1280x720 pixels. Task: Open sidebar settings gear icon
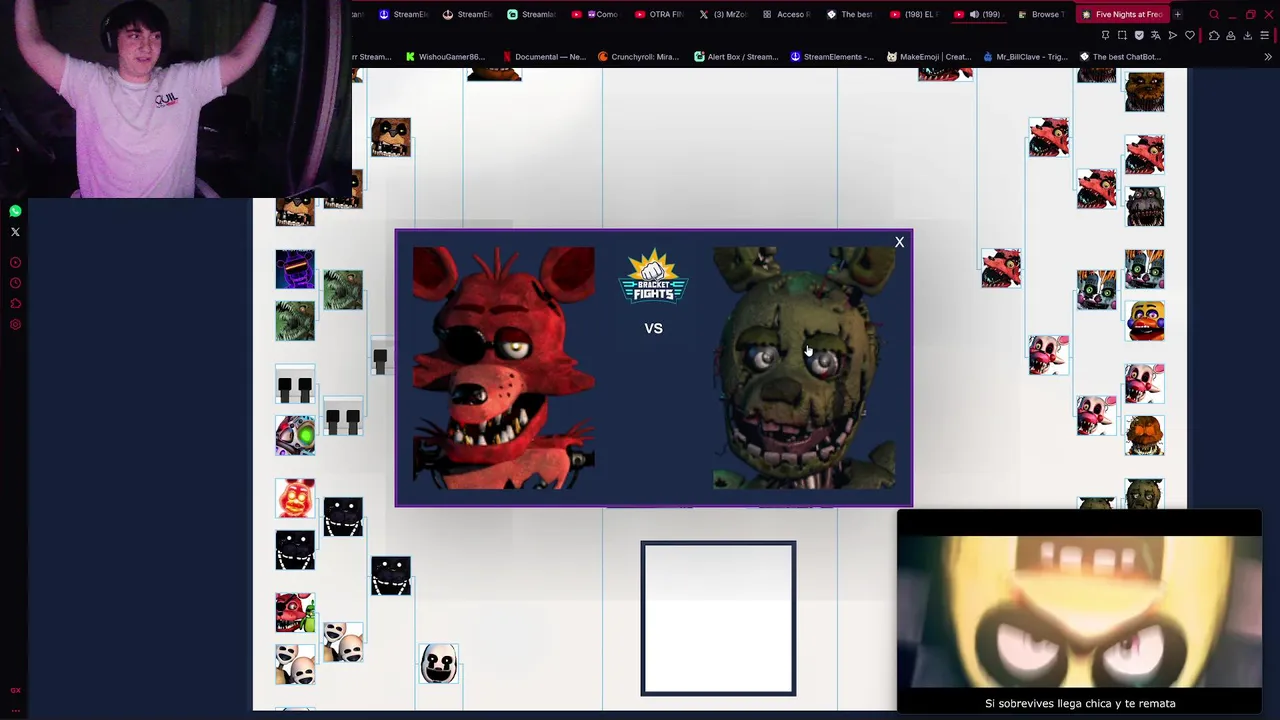tap(15, 325)
